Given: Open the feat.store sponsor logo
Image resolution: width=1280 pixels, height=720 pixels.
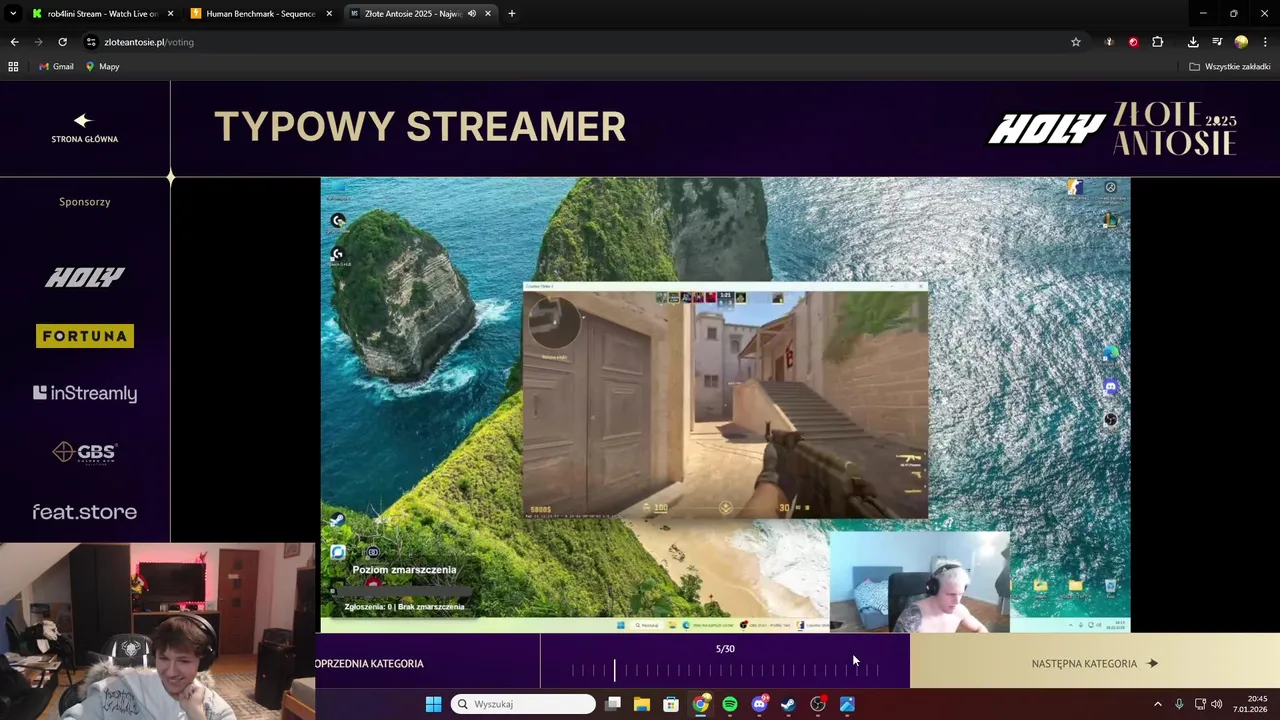Looking at the screenshot, I should tap(85, 512).
